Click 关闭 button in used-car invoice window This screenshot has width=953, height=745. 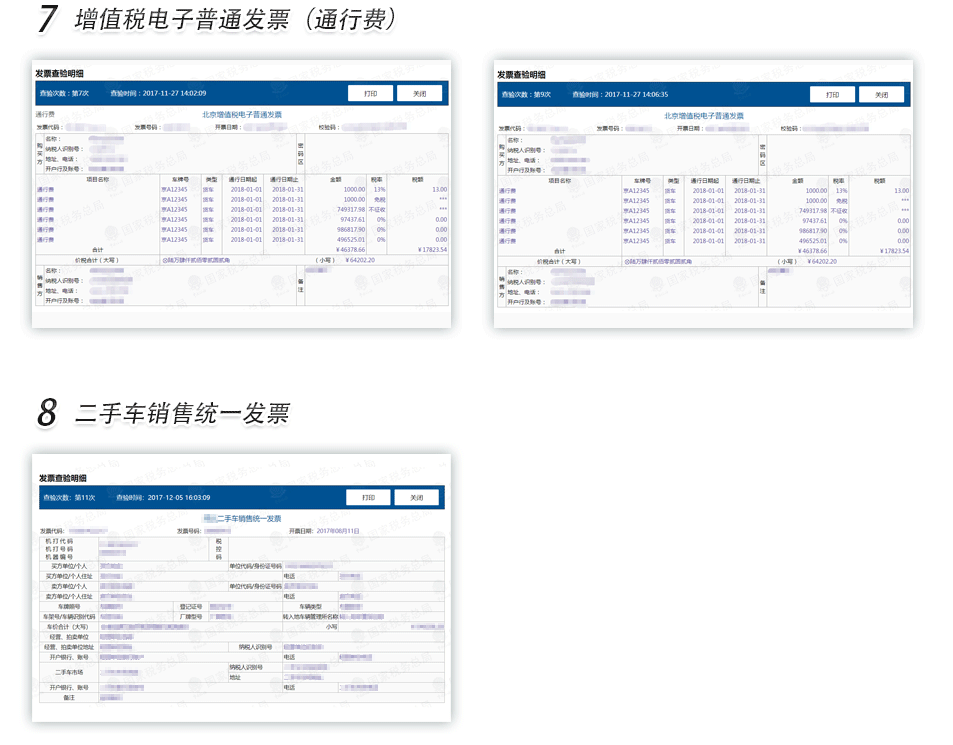(417, 496)
